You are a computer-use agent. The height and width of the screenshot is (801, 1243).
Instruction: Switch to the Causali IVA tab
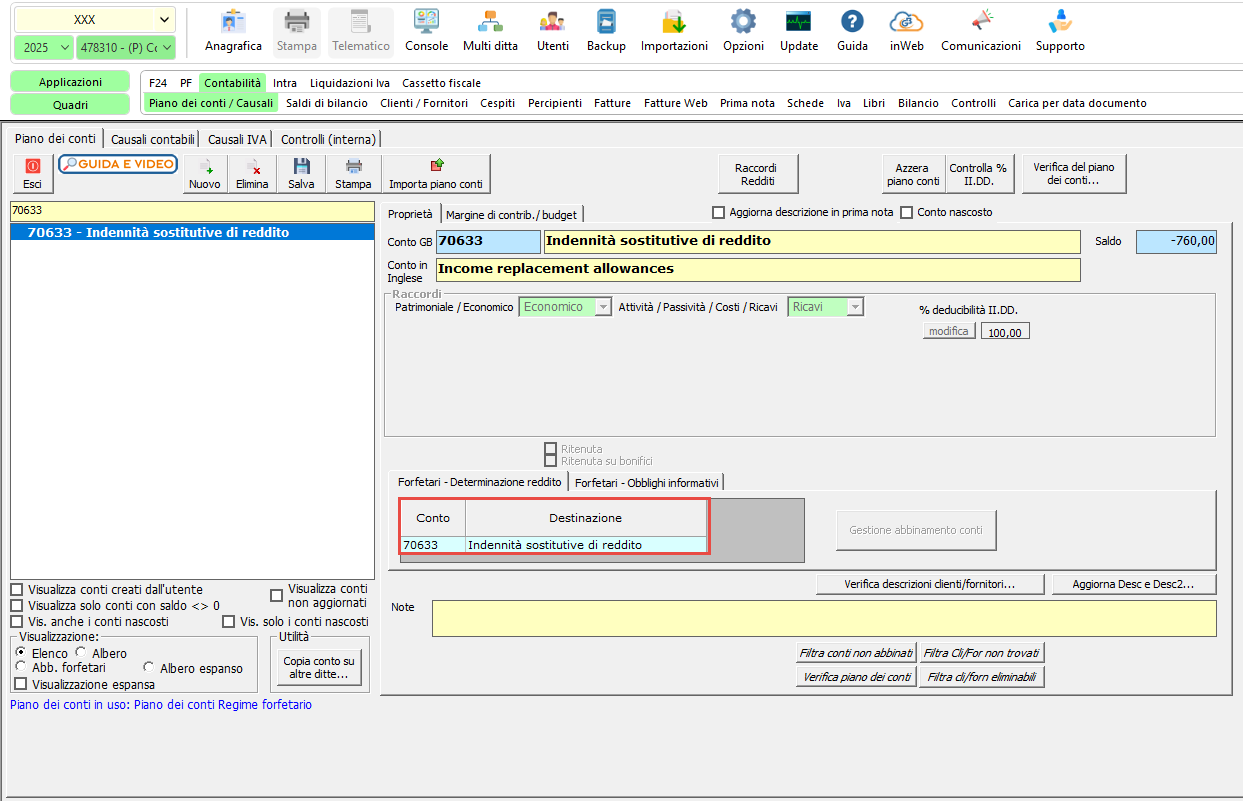[237, 140]
